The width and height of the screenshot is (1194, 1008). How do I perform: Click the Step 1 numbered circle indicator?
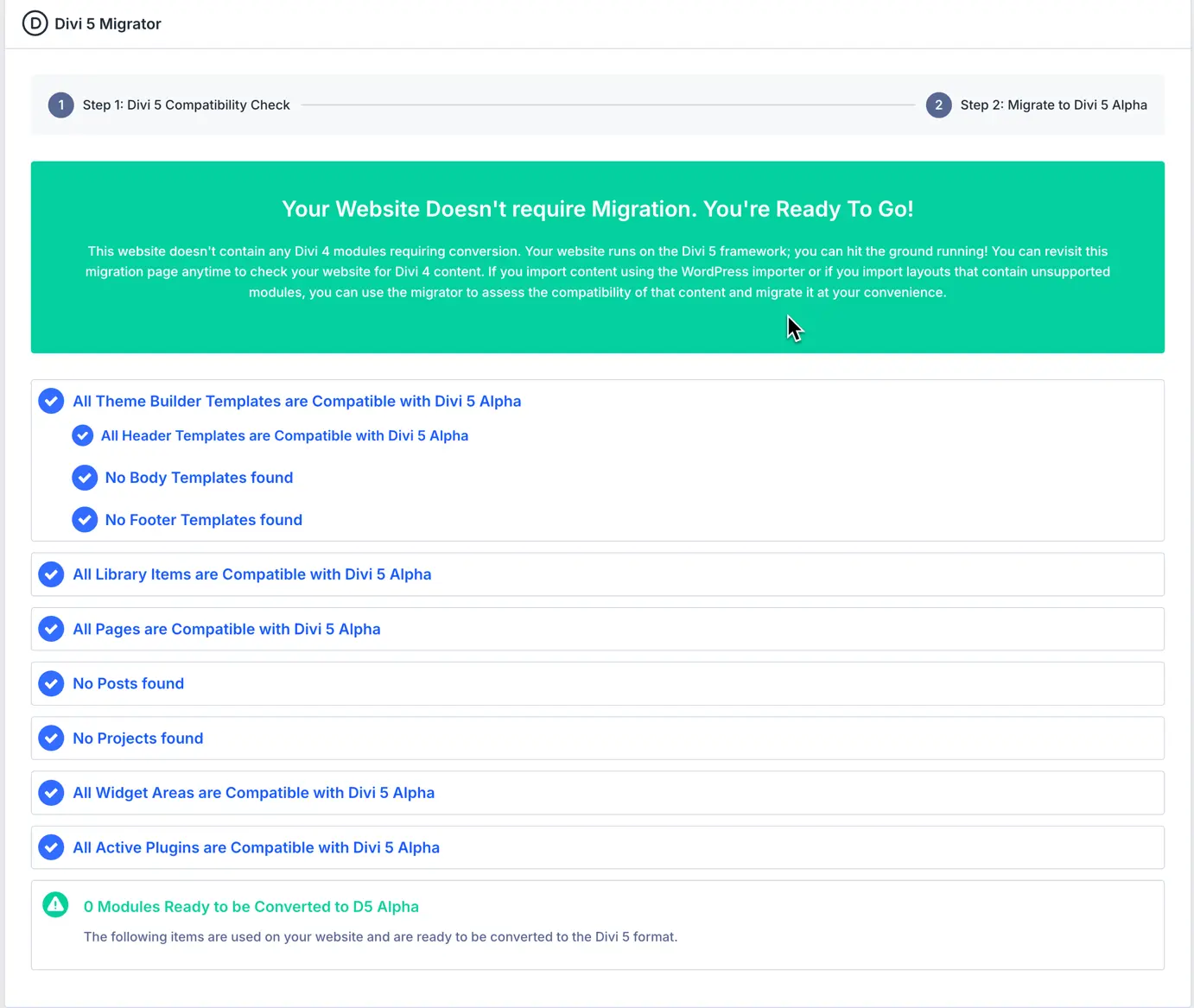pos(60,105)
